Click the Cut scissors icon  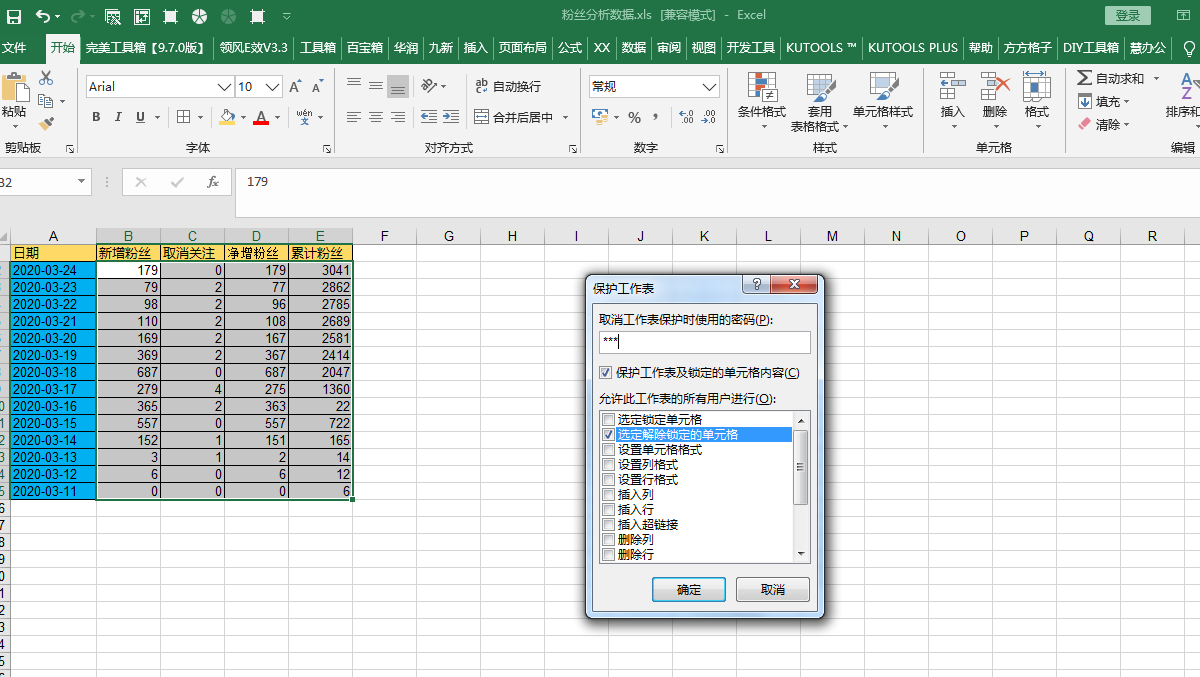[46, 79]
